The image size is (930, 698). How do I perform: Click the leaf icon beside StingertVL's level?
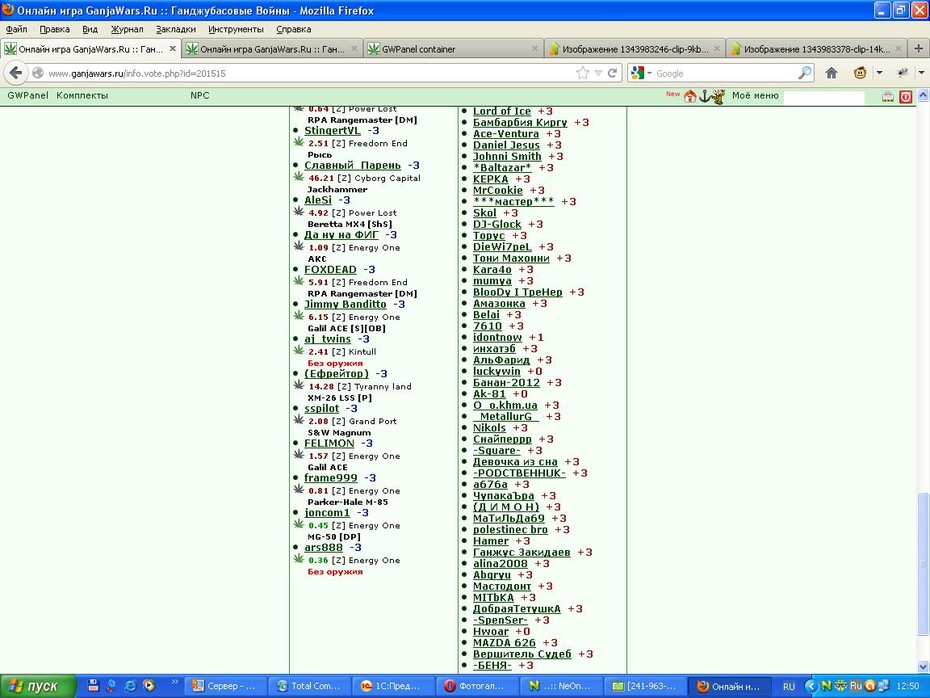click(x=299, y=142)
